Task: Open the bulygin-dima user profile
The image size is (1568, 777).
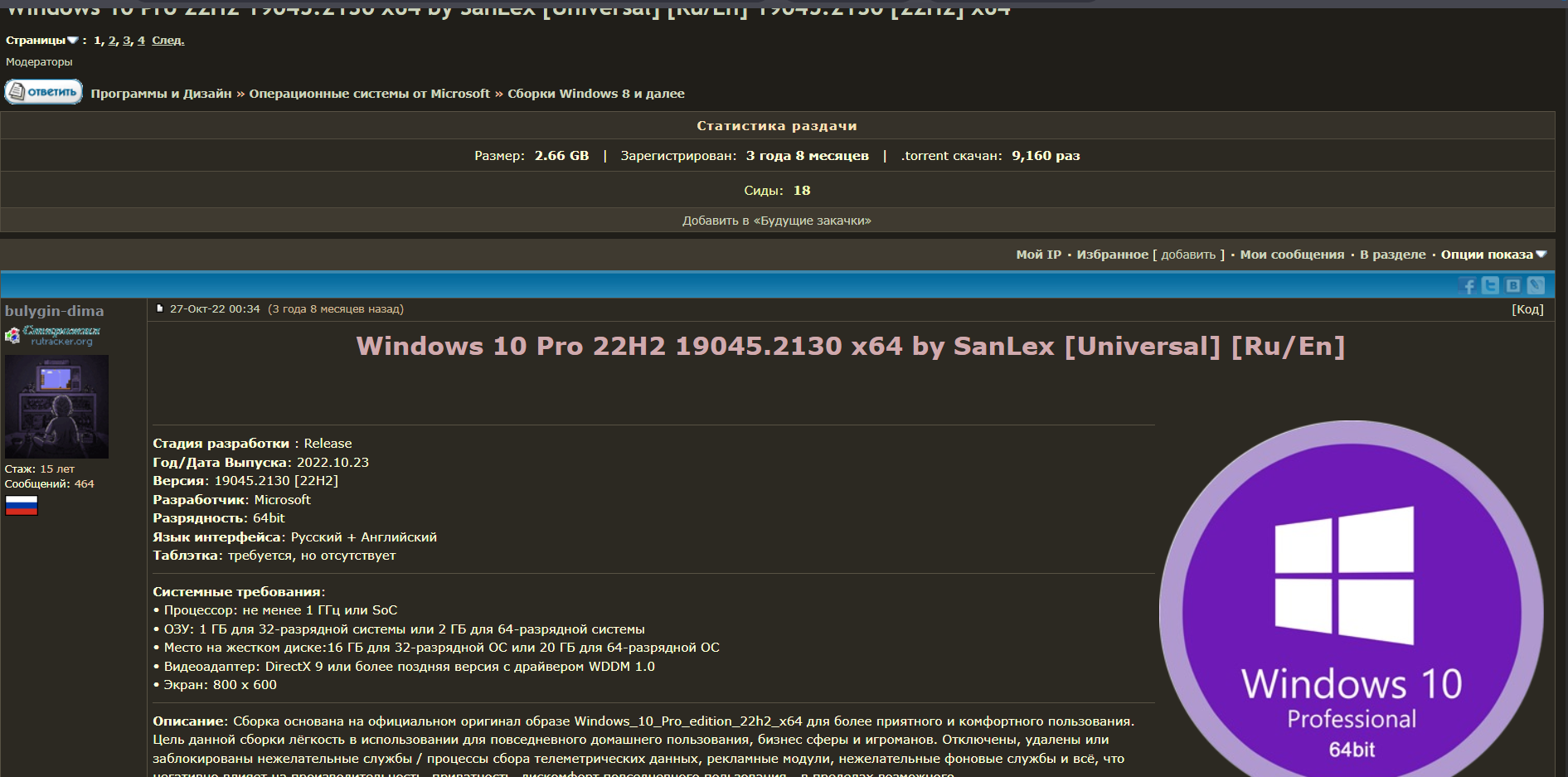Action: coord(55,311)
